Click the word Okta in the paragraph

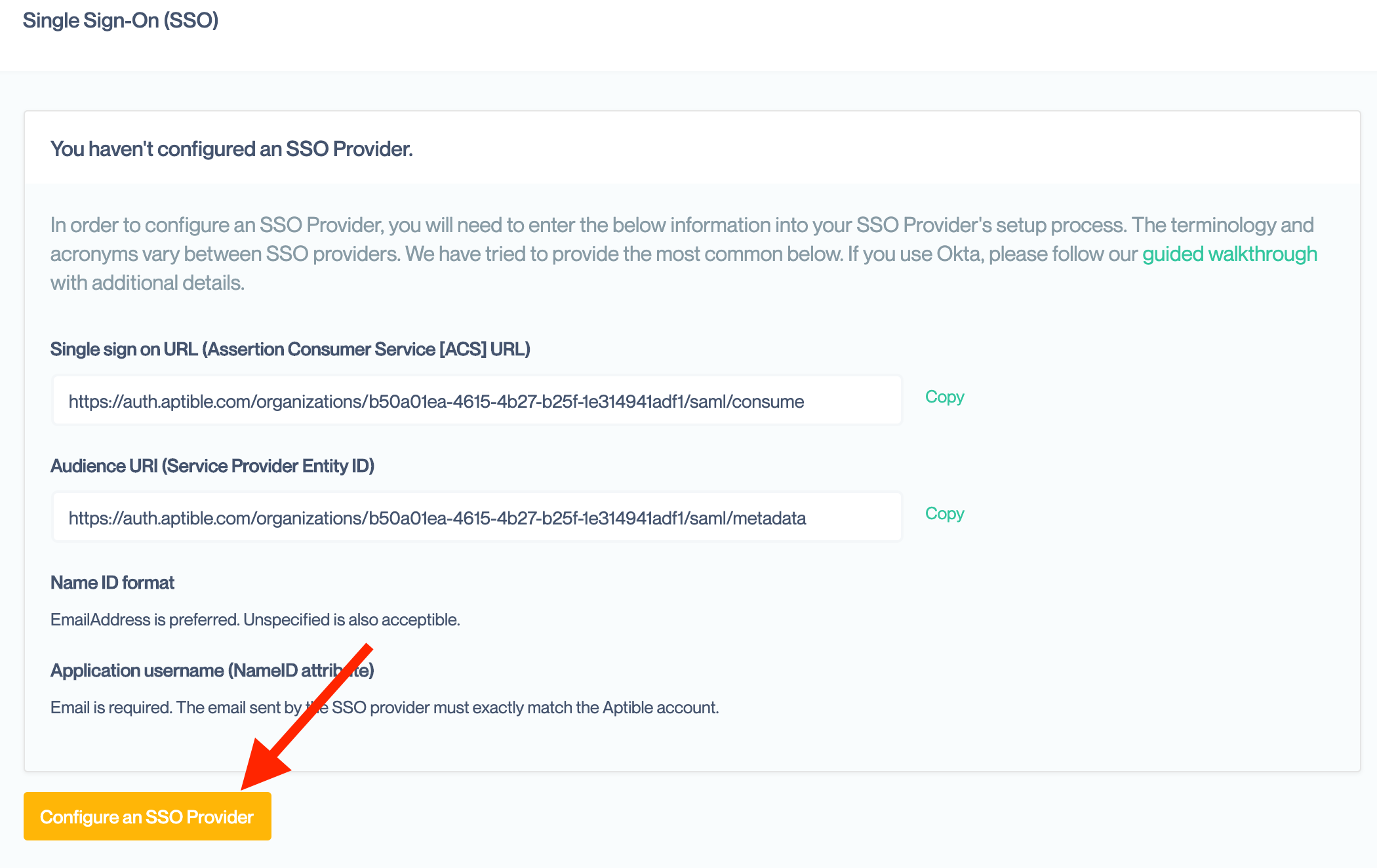[x=960, y=254]
